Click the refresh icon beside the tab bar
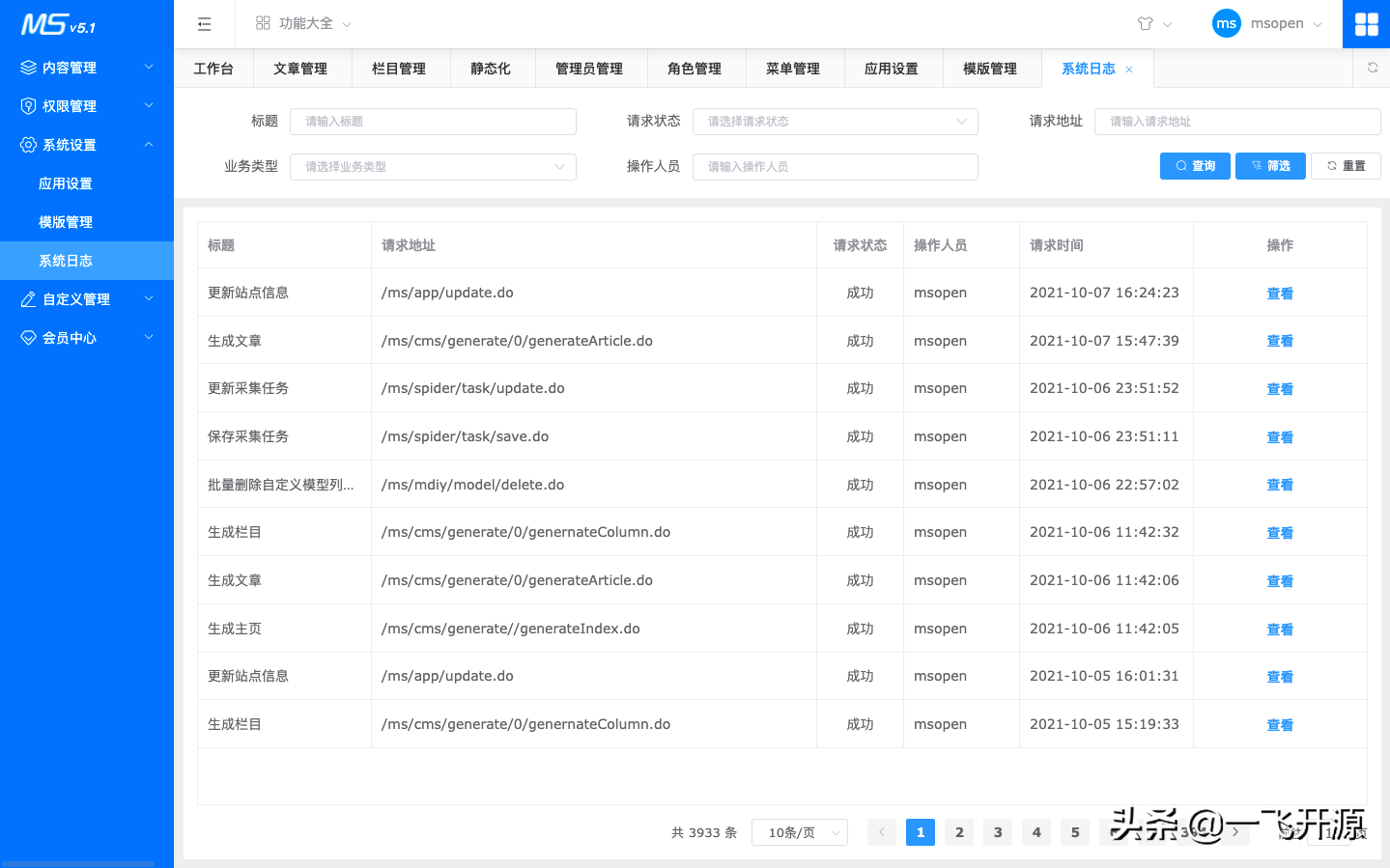1390x868 pixels. click(x=1372, y=68)
